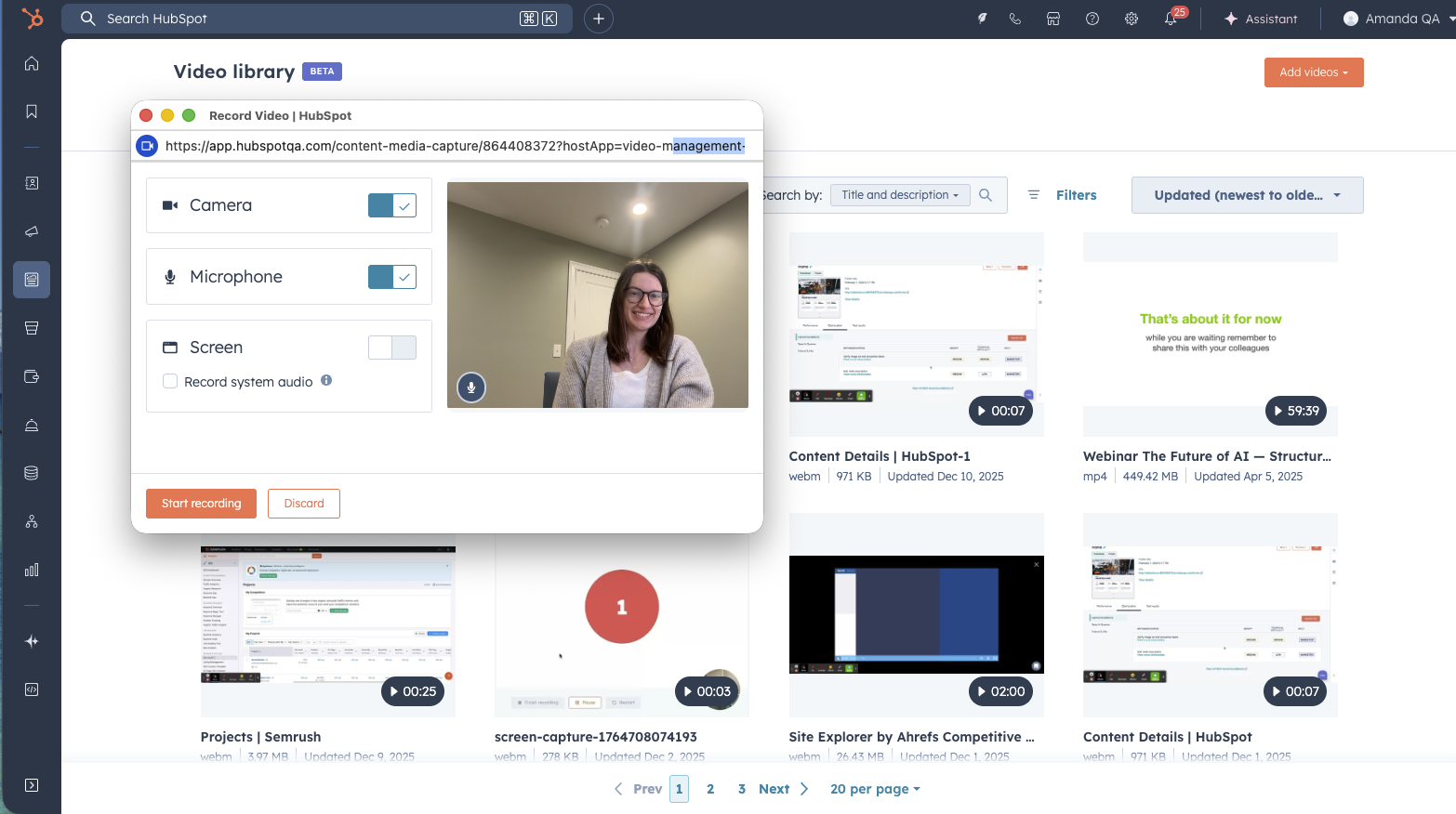
Task: Click the workflows automation icon in sidebar
Action: 31,521
